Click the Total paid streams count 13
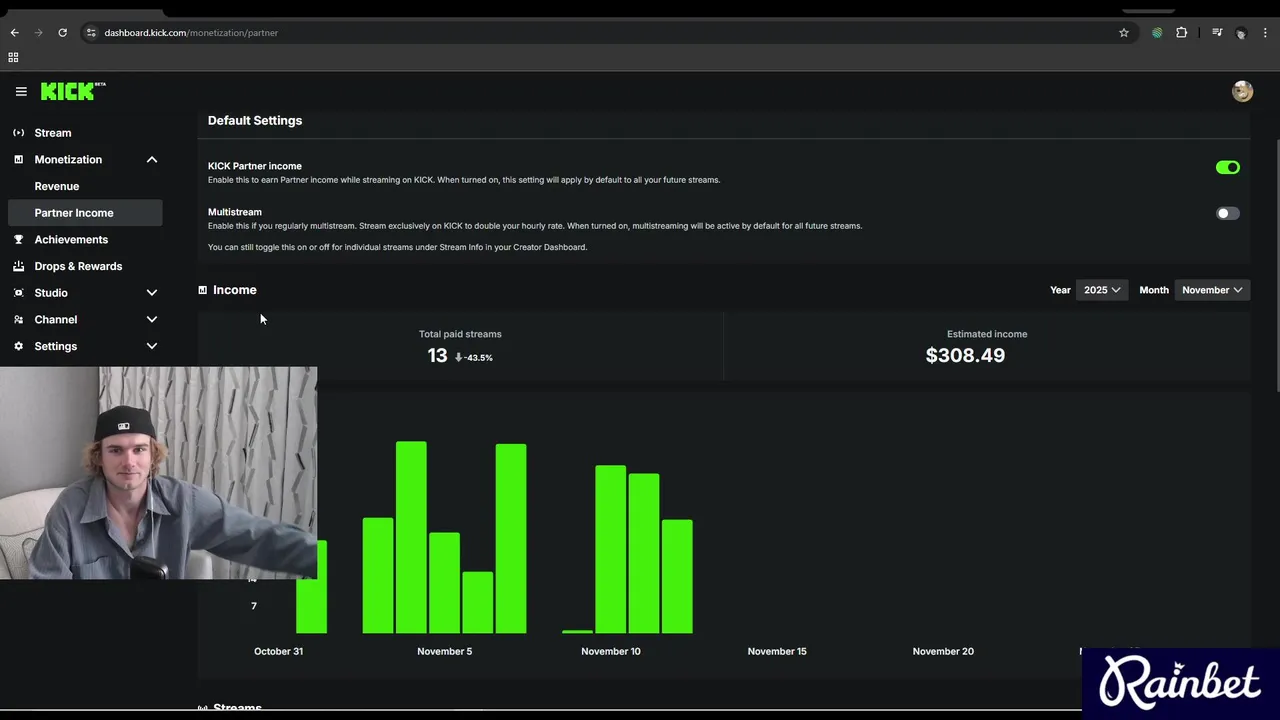1280x720 pixels. [x=437, y=355]
